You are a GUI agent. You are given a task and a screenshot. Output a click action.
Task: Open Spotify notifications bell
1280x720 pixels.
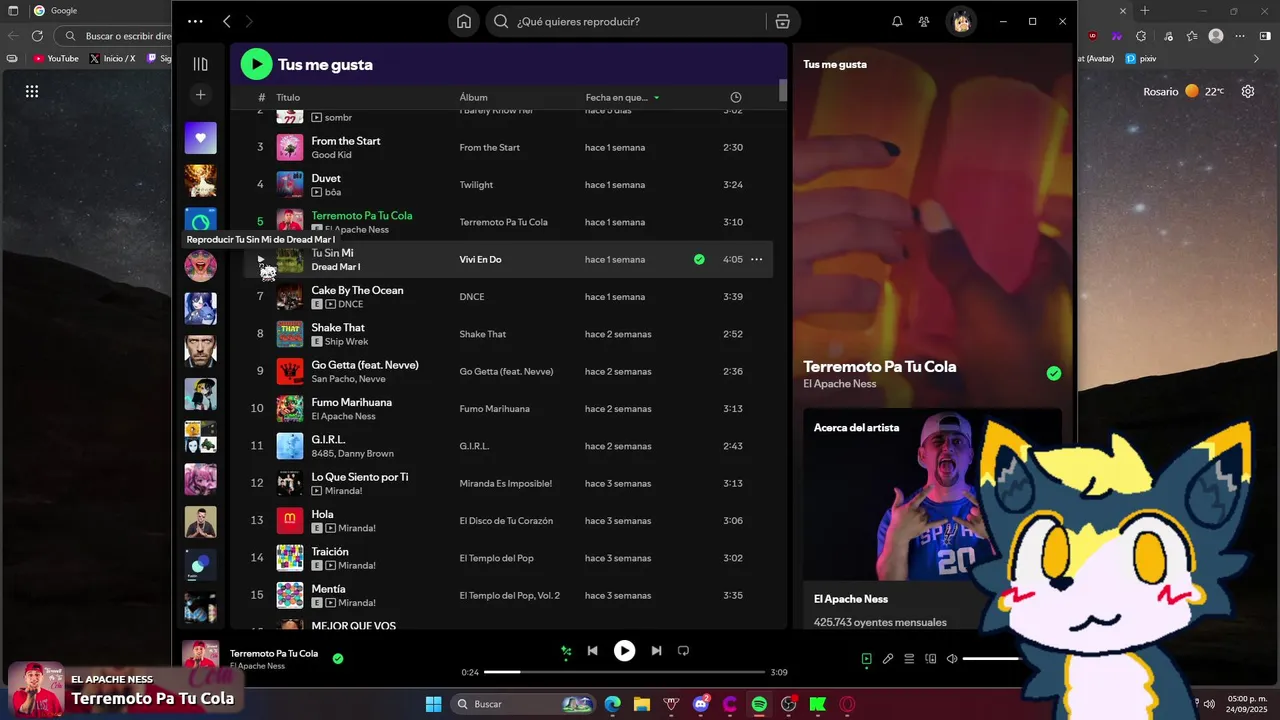(x=897, y=21)
